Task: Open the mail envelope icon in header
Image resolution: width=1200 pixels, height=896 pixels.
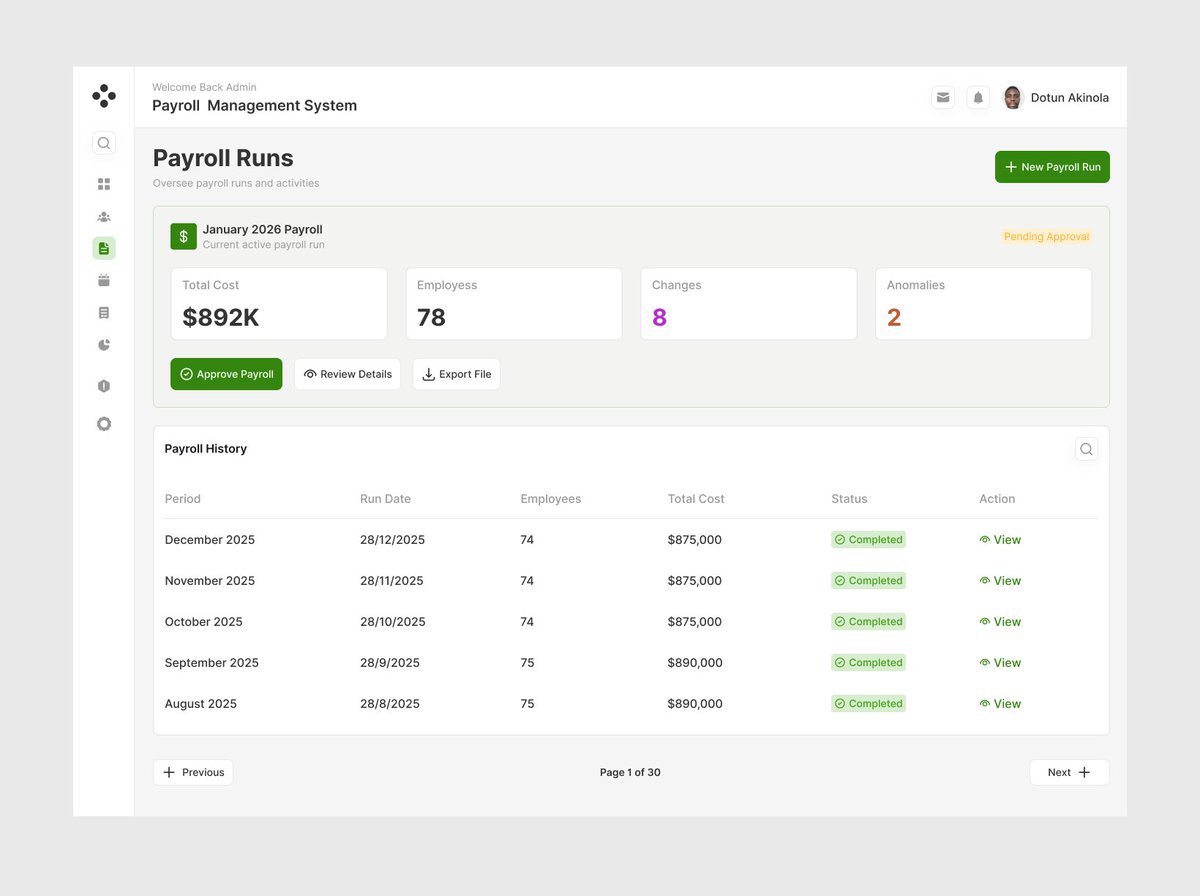Action: [x=943, y=97]
